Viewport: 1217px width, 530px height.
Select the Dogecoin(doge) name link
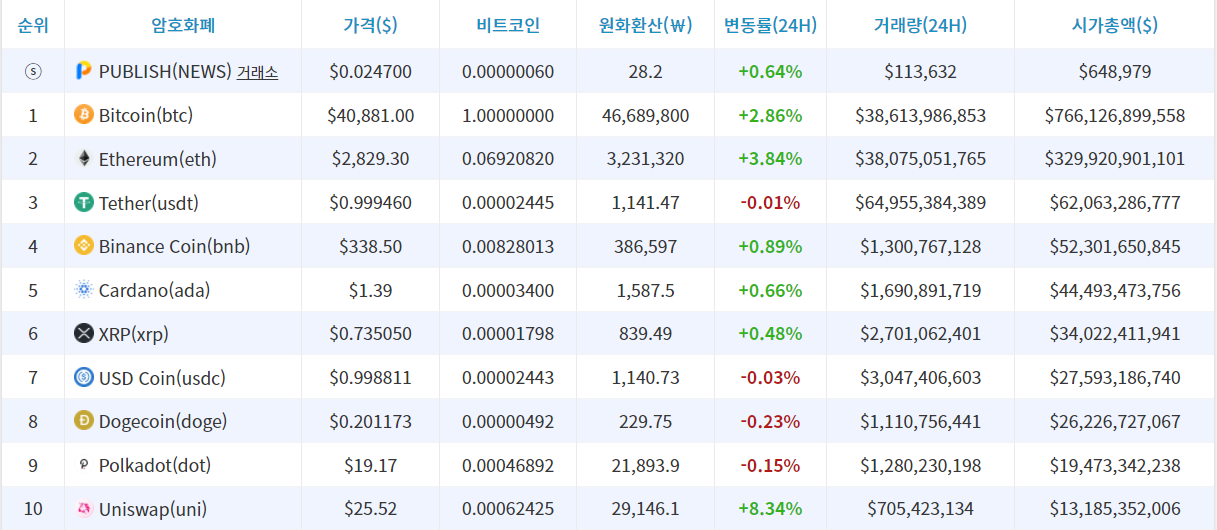[x=163, y=422]
